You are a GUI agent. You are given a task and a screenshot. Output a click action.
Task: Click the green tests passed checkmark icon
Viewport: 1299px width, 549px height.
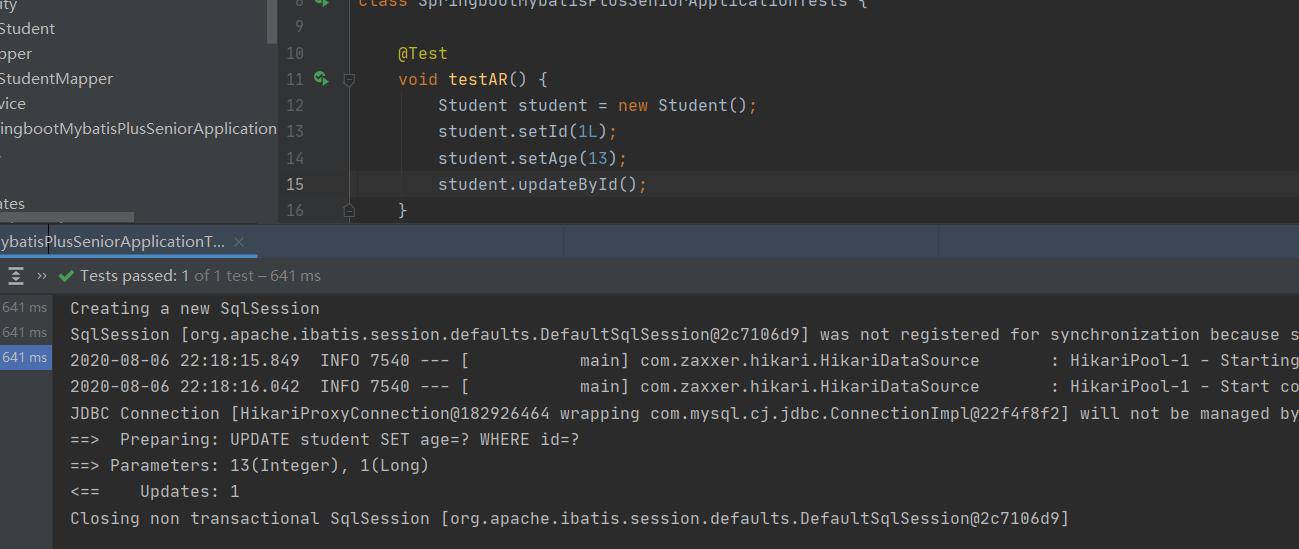[66, 276]
